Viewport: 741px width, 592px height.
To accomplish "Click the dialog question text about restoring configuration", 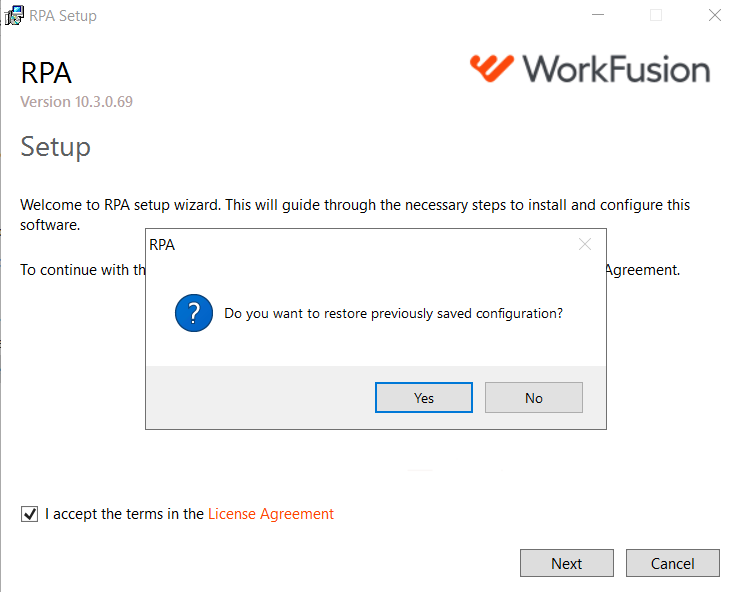I will [393, 313].
